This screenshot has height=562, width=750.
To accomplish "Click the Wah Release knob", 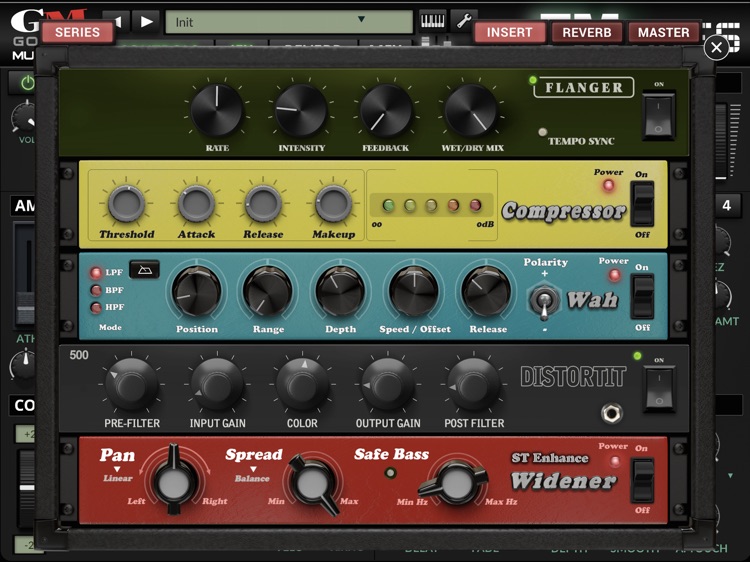I will point(486,291).
